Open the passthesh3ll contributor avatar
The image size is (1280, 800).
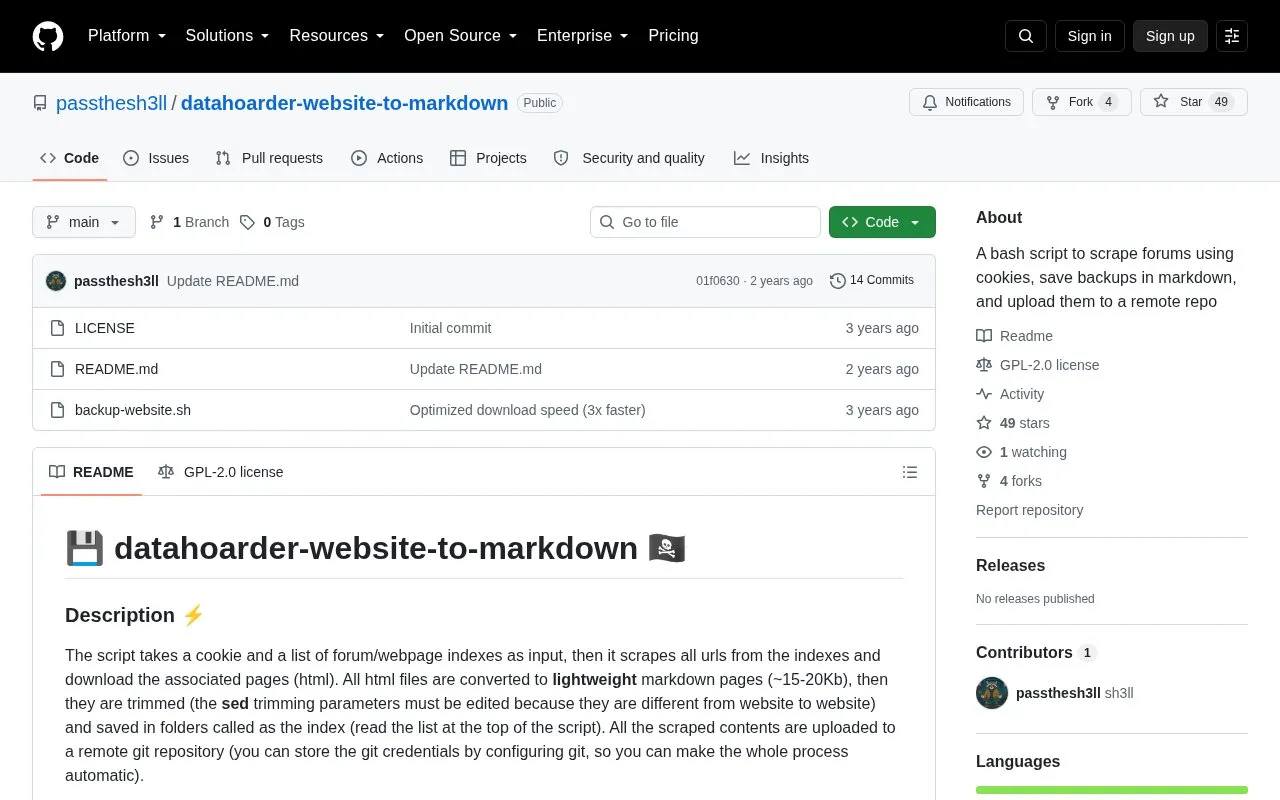pos(992,693)
